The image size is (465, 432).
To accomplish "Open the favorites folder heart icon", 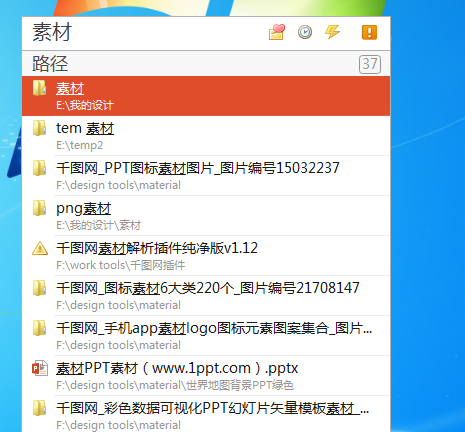I will (277, 32).
